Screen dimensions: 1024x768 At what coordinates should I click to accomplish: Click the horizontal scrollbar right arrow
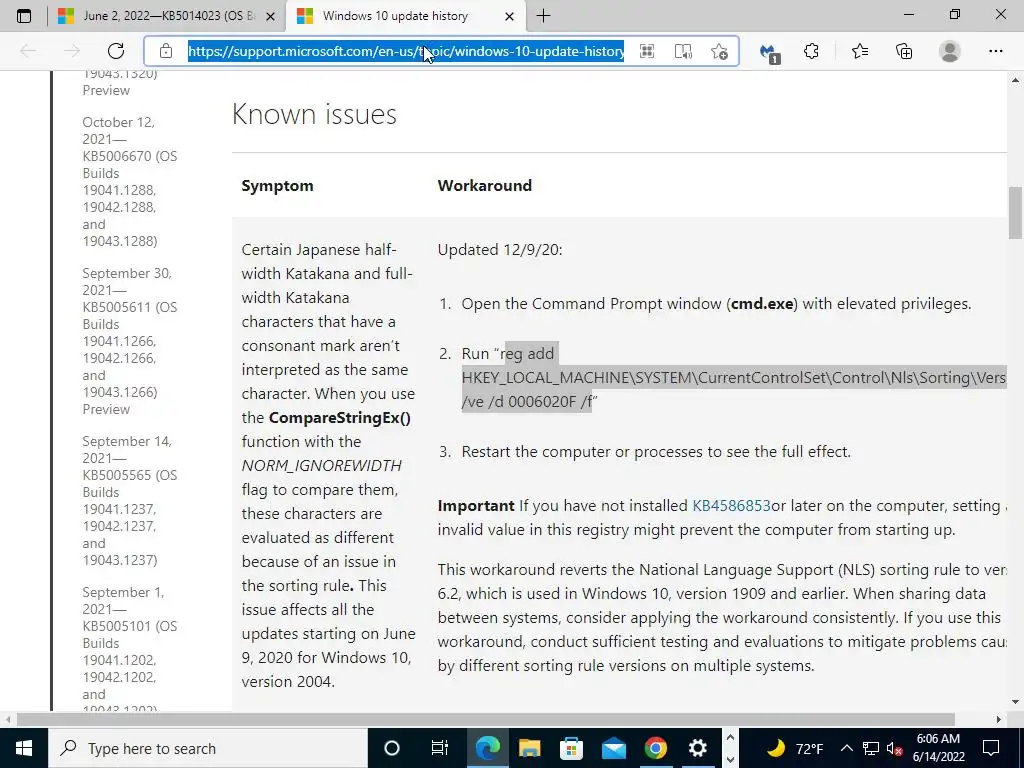[999, 719]
